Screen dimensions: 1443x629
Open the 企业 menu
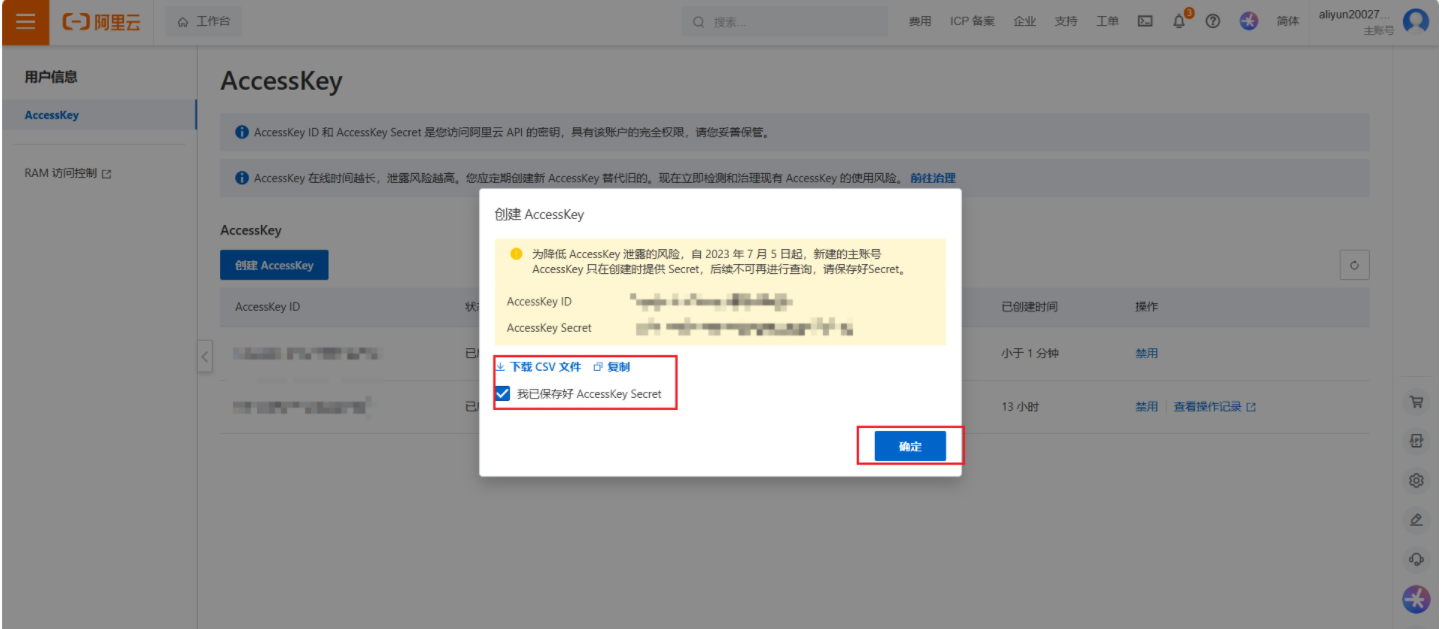pos(1025,22)
